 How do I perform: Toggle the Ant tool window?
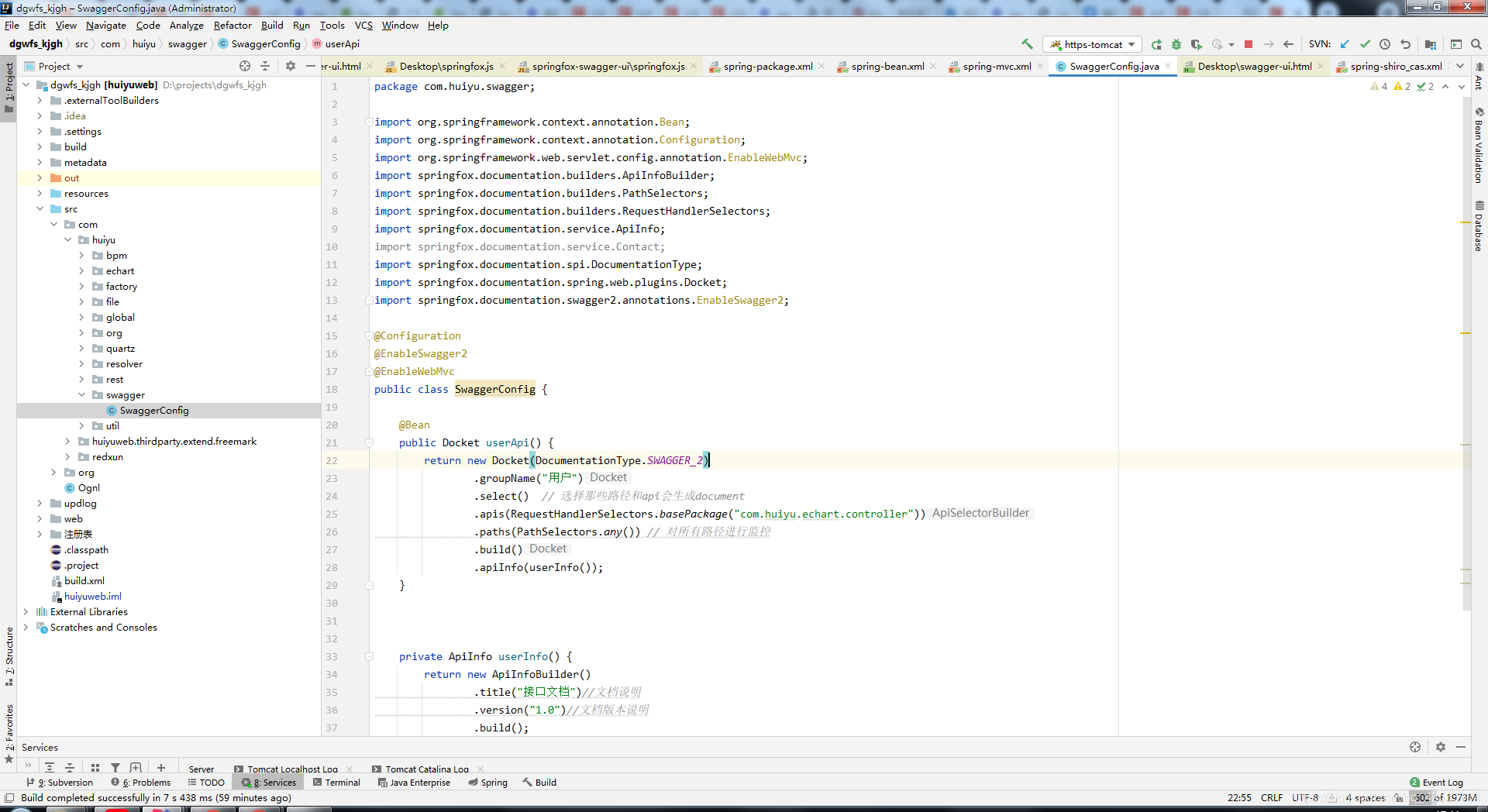(x=1479, y=76)
